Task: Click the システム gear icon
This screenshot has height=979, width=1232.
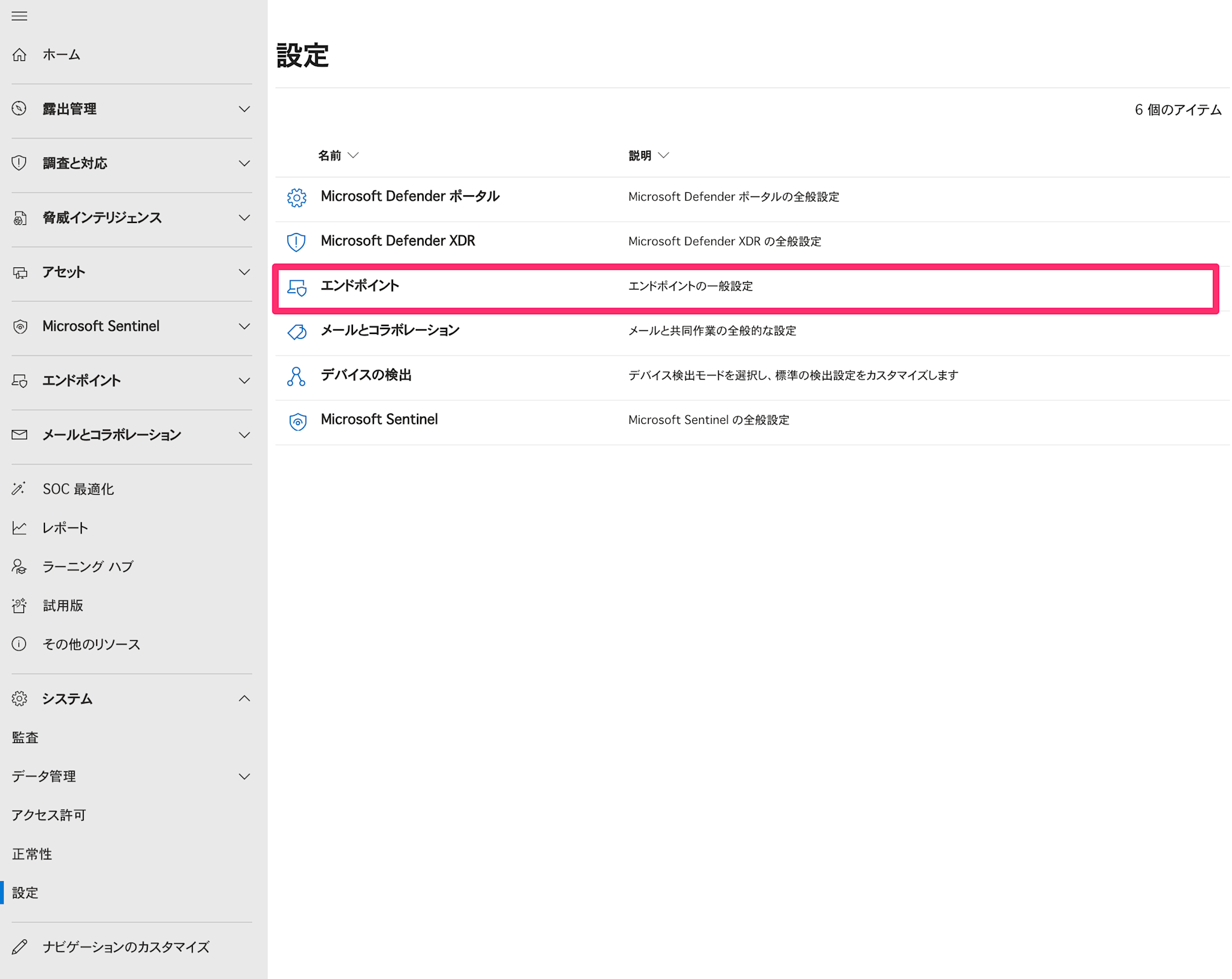Action: click(20, 699)
